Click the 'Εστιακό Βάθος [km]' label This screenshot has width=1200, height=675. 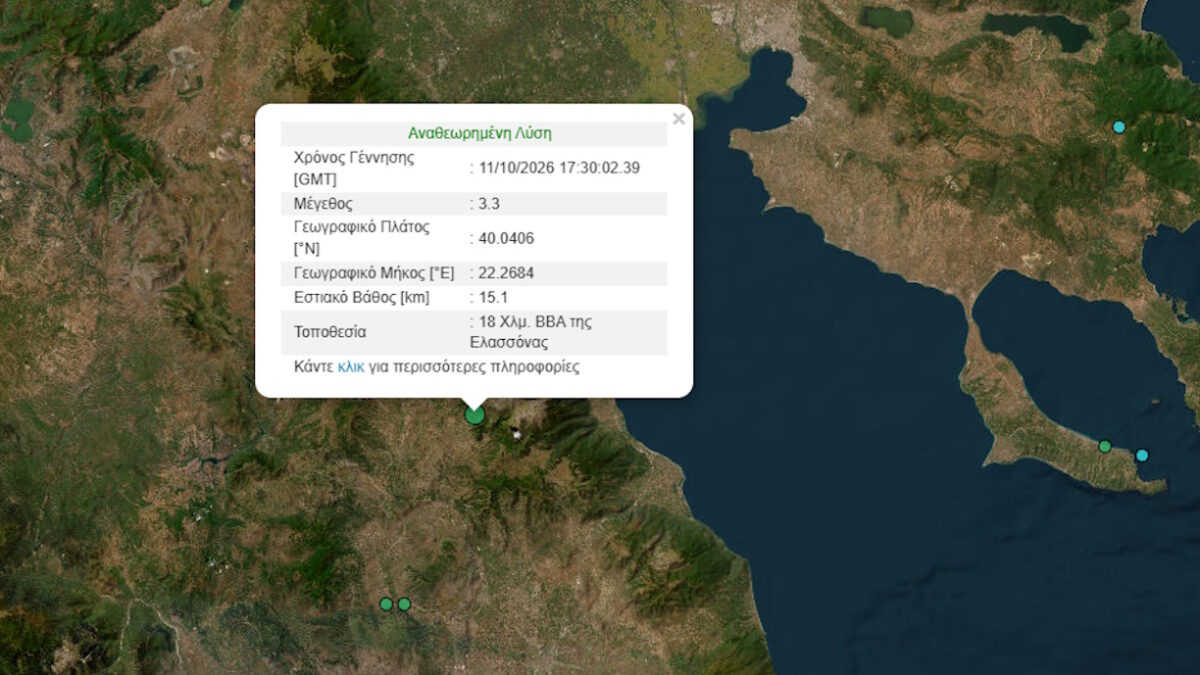tap(361, 298)
